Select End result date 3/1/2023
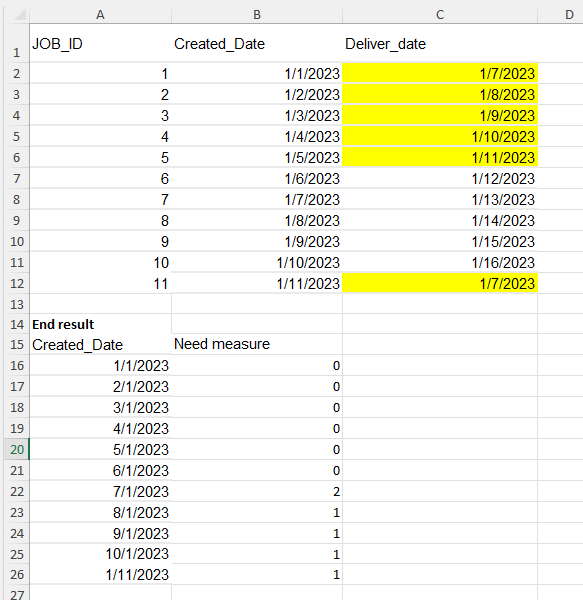Screen dimensions: 583x600 click(x=100, y=408)
